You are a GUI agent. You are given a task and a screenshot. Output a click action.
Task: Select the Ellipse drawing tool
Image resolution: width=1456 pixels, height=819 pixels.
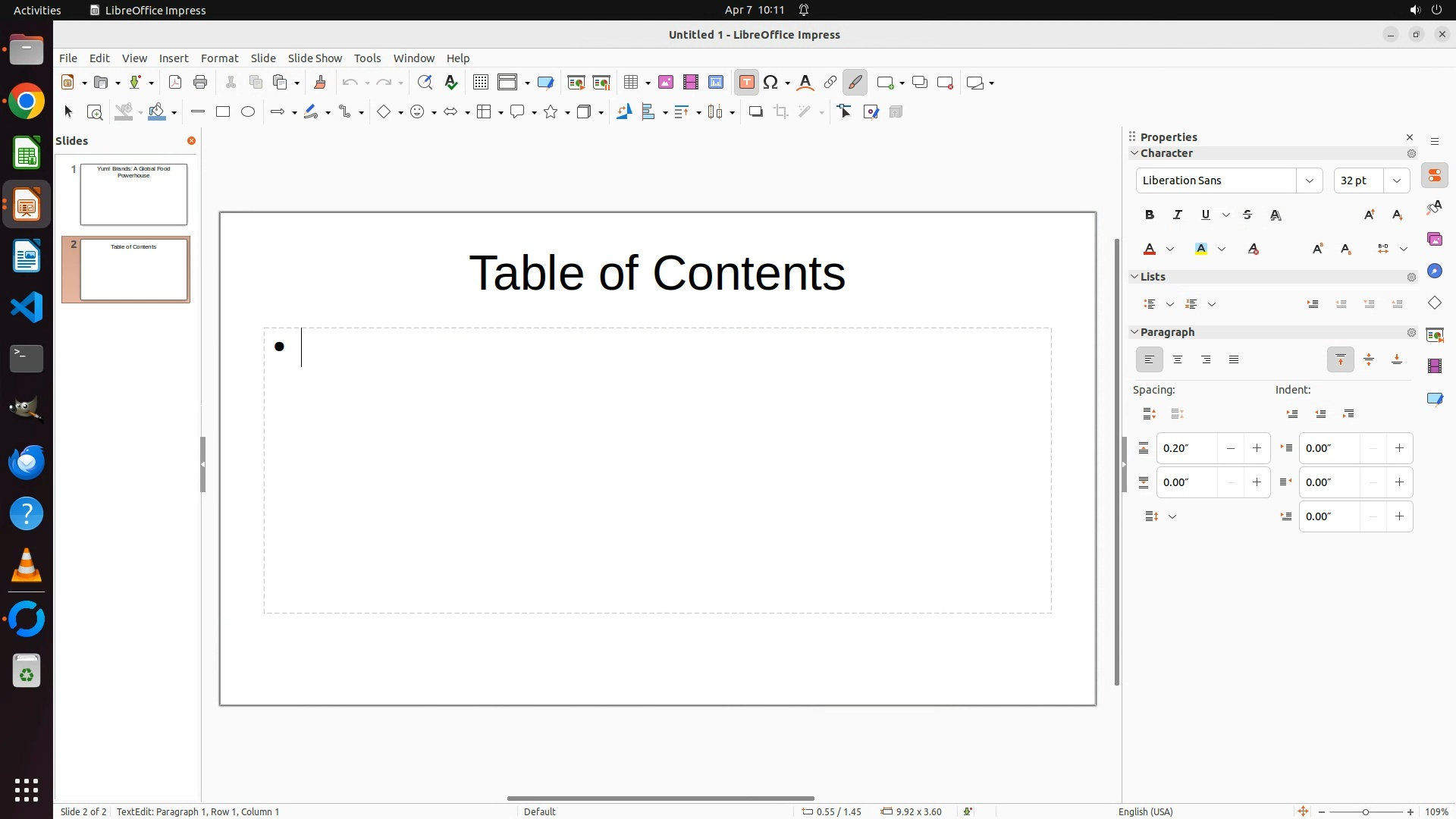pyautogui.click(x=248, y=112)
